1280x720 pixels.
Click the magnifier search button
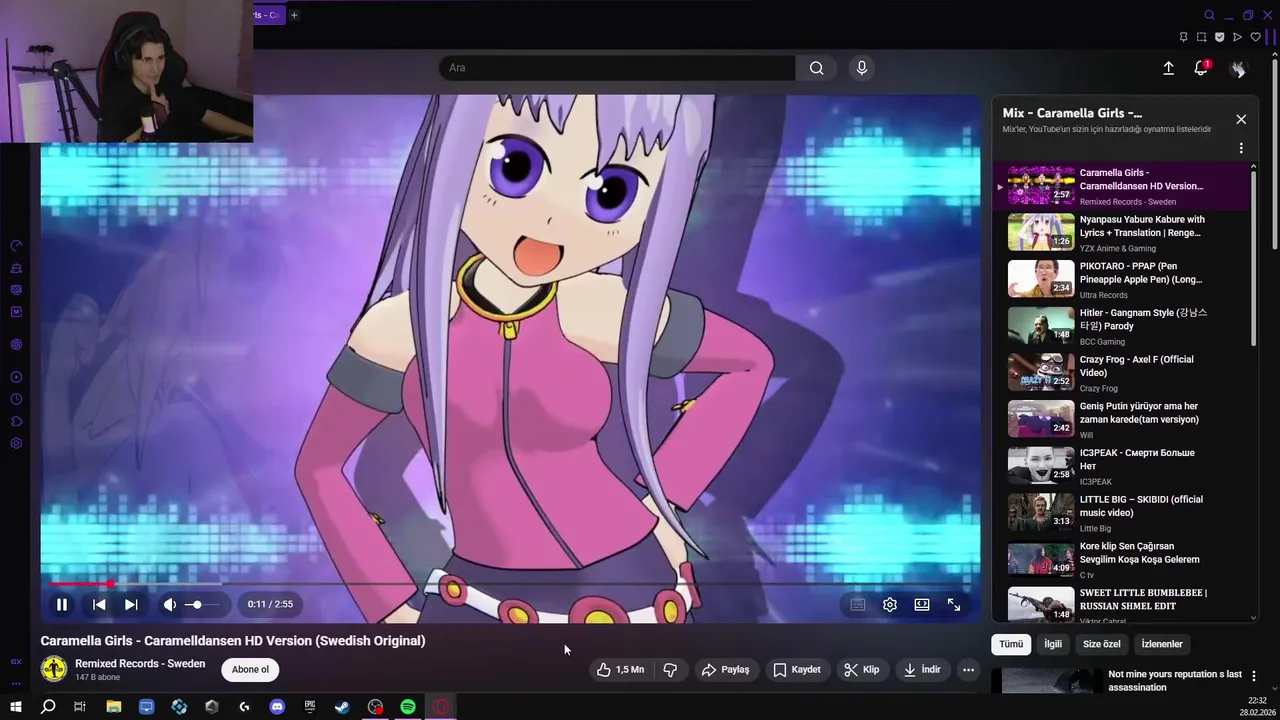pos(817,68)
